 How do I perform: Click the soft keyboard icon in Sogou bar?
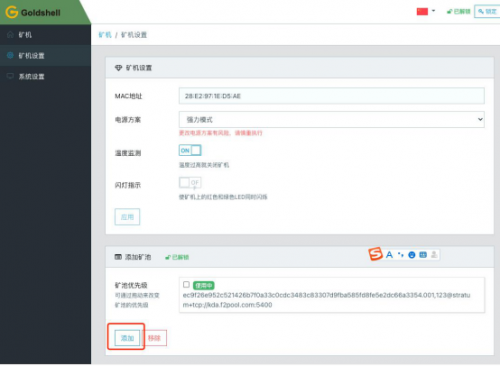[423, 255]
